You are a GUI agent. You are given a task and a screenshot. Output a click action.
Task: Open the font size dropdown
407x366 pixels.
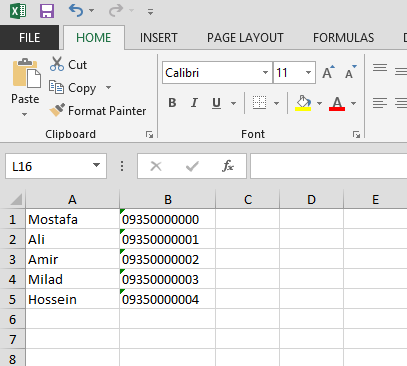308,72
